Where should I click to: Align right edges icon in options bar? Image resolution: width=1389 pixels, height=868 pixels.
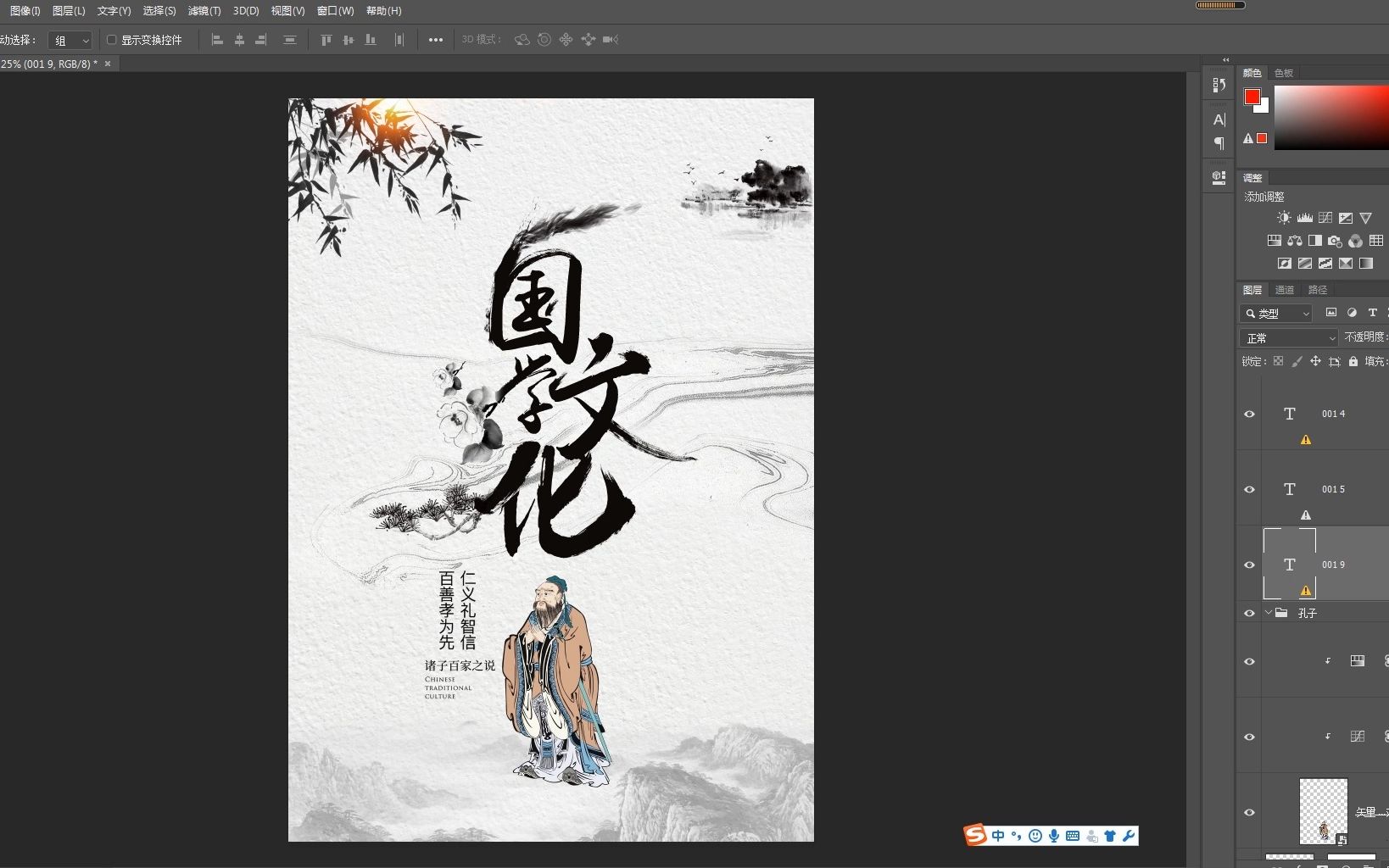tap(261, 40)
